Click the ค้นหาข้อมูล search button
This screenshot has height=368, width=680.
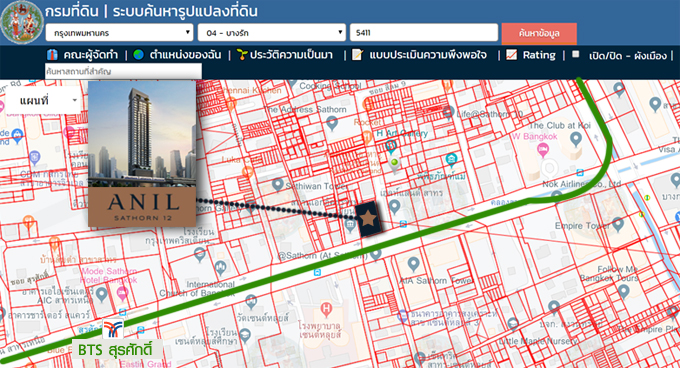tap(539, 33)
